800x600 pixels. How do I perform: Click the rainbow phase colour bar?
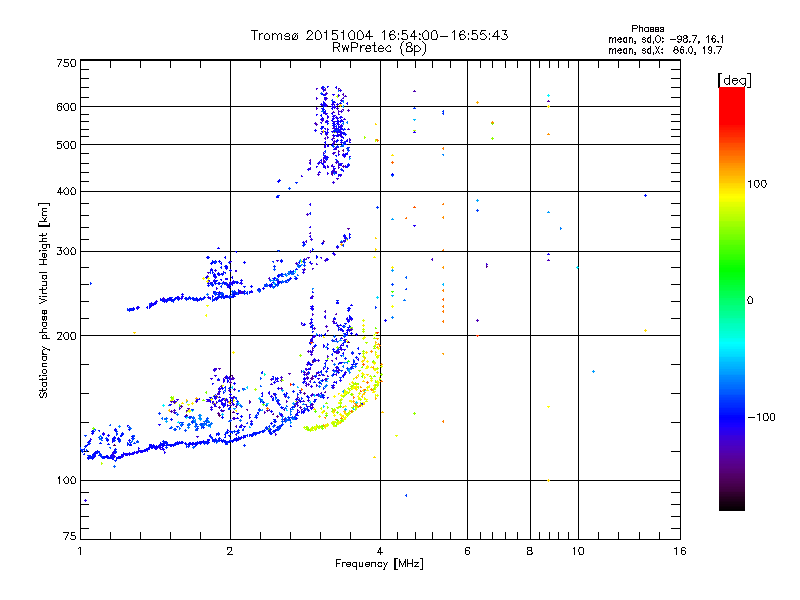tap(732, 298)
